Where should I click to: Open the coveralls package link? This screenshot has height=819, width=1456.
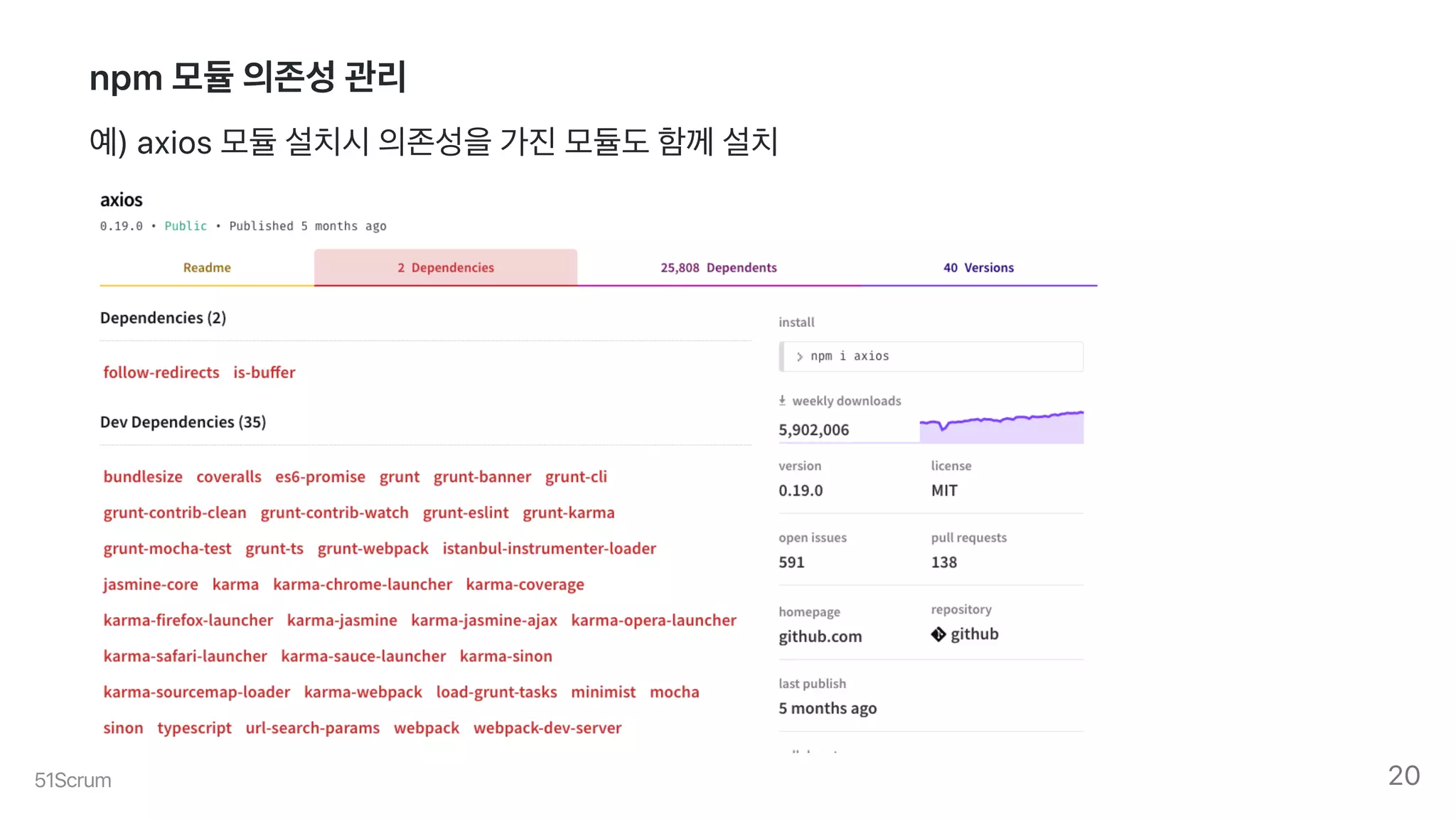[x=229, y=477]
